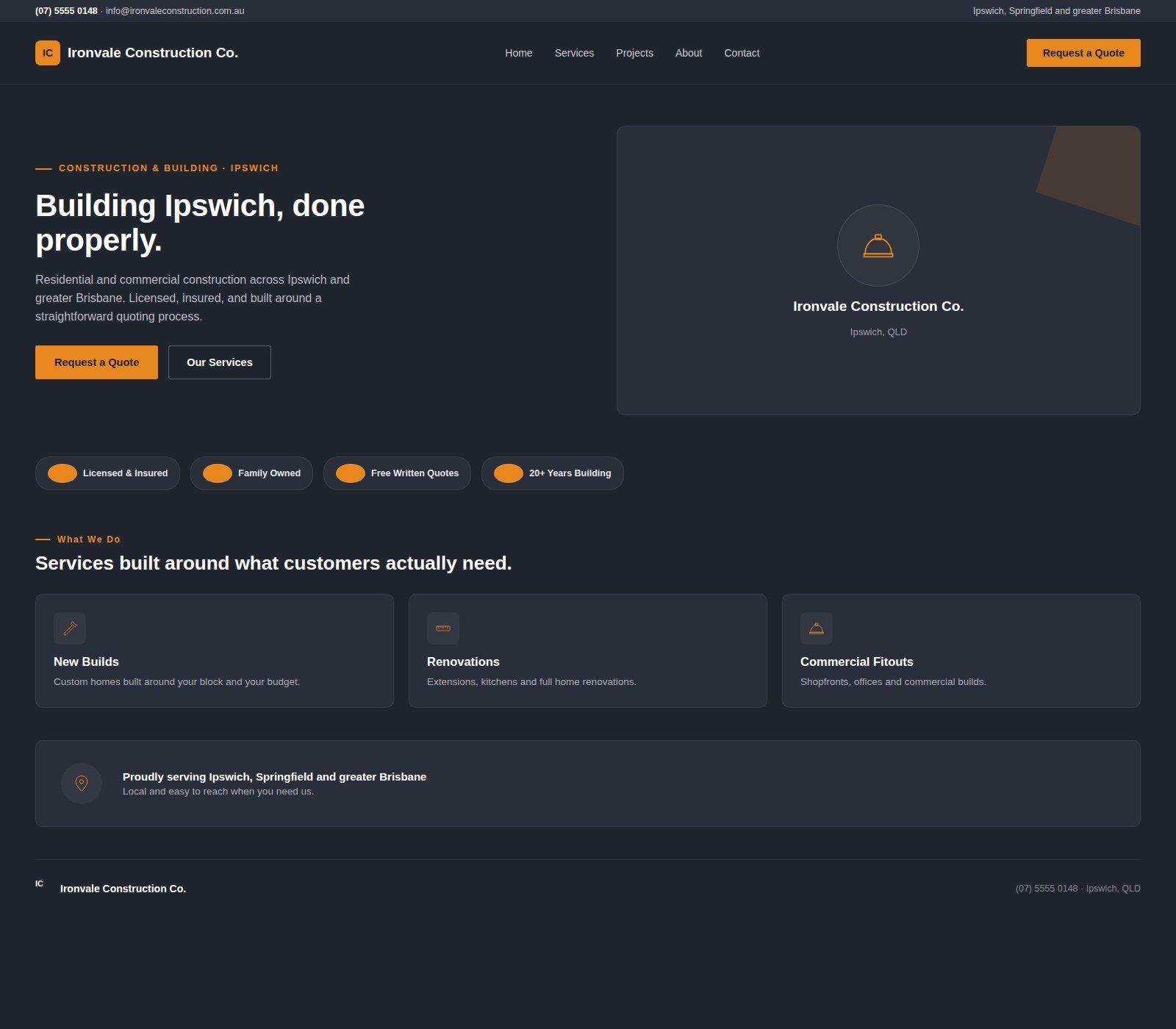Screen dimensions: 1176x1029
Task: Click the 20+ Years Building badge text
Action: coord(570,473)
